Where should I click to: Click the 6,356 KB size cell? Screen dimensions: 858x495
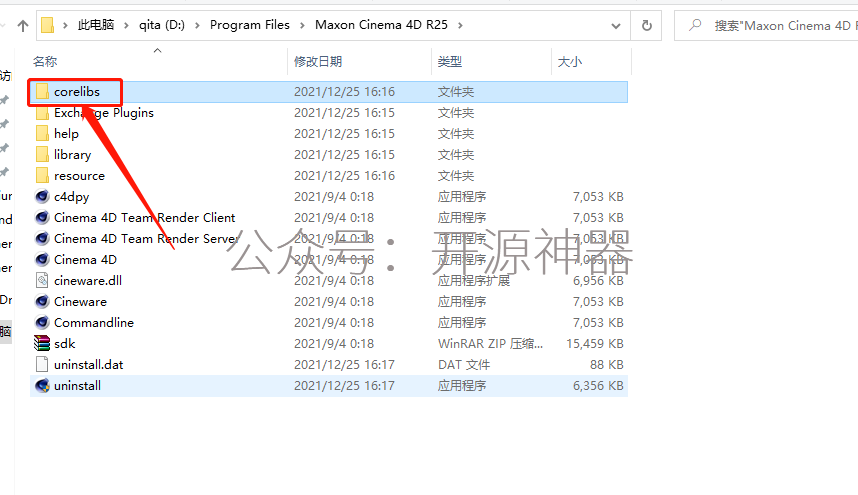[x=598, y=386]
